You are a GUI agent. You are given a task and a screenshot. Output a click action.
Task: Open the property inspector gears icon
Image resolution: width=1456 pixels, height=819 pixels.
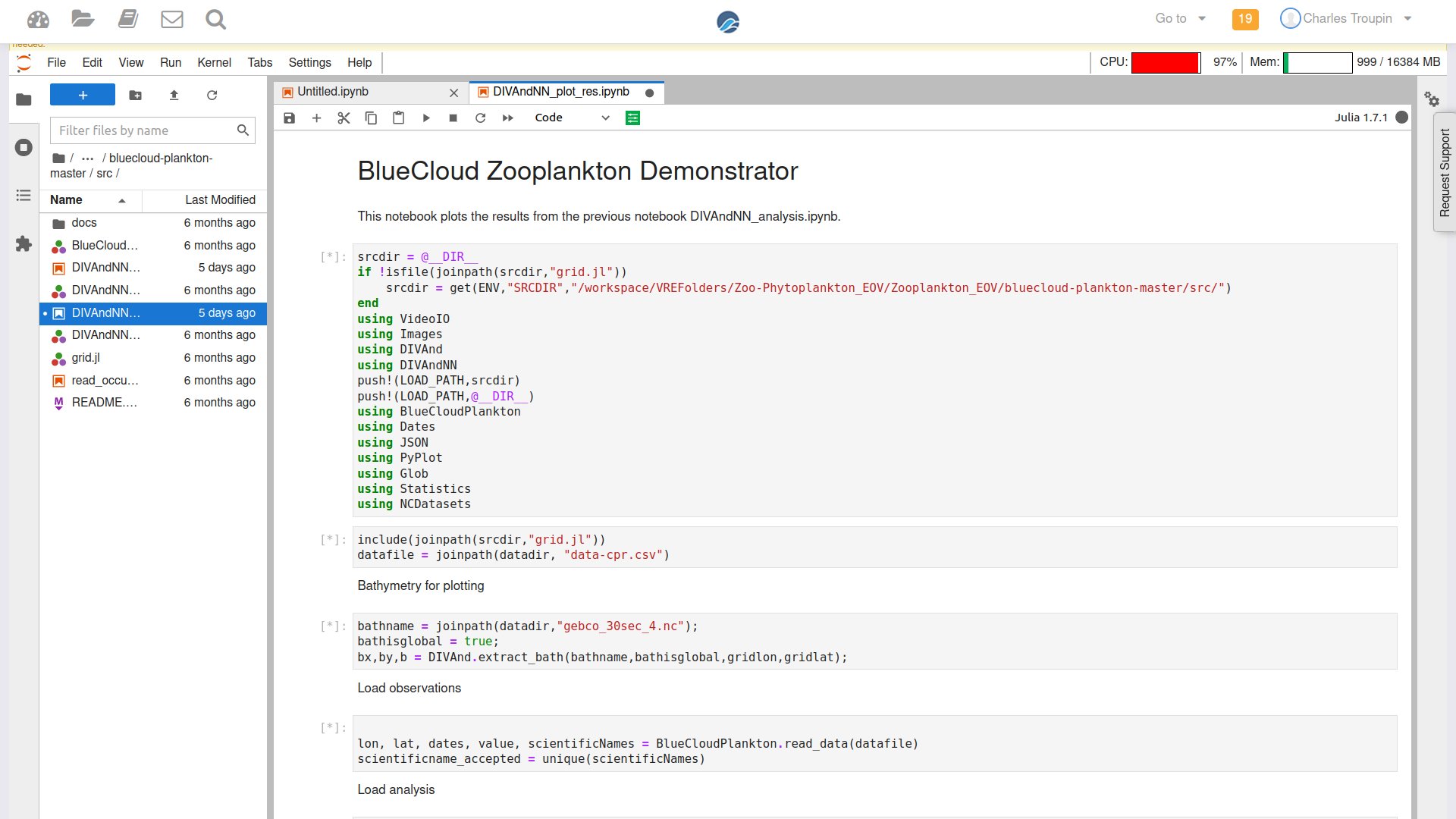tap(1432, 99)
